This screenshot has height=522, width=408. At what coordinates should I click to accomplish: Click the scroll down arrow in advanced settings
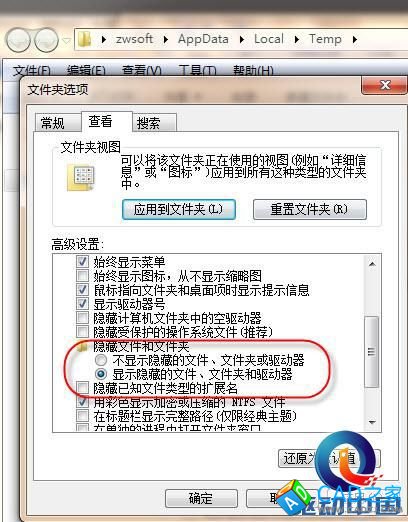point(372,422)
